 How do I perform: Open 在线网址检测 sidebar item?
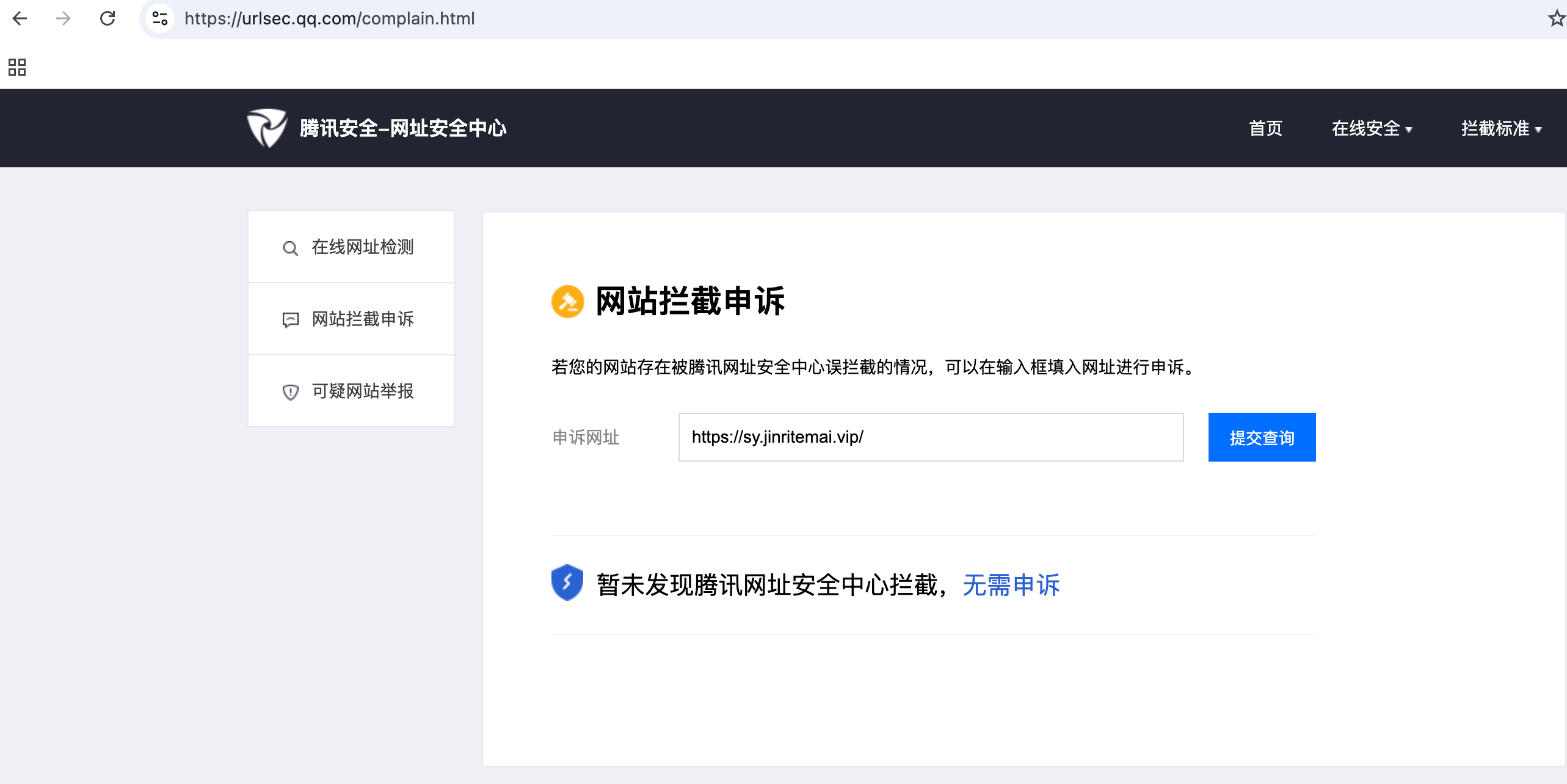362,247
